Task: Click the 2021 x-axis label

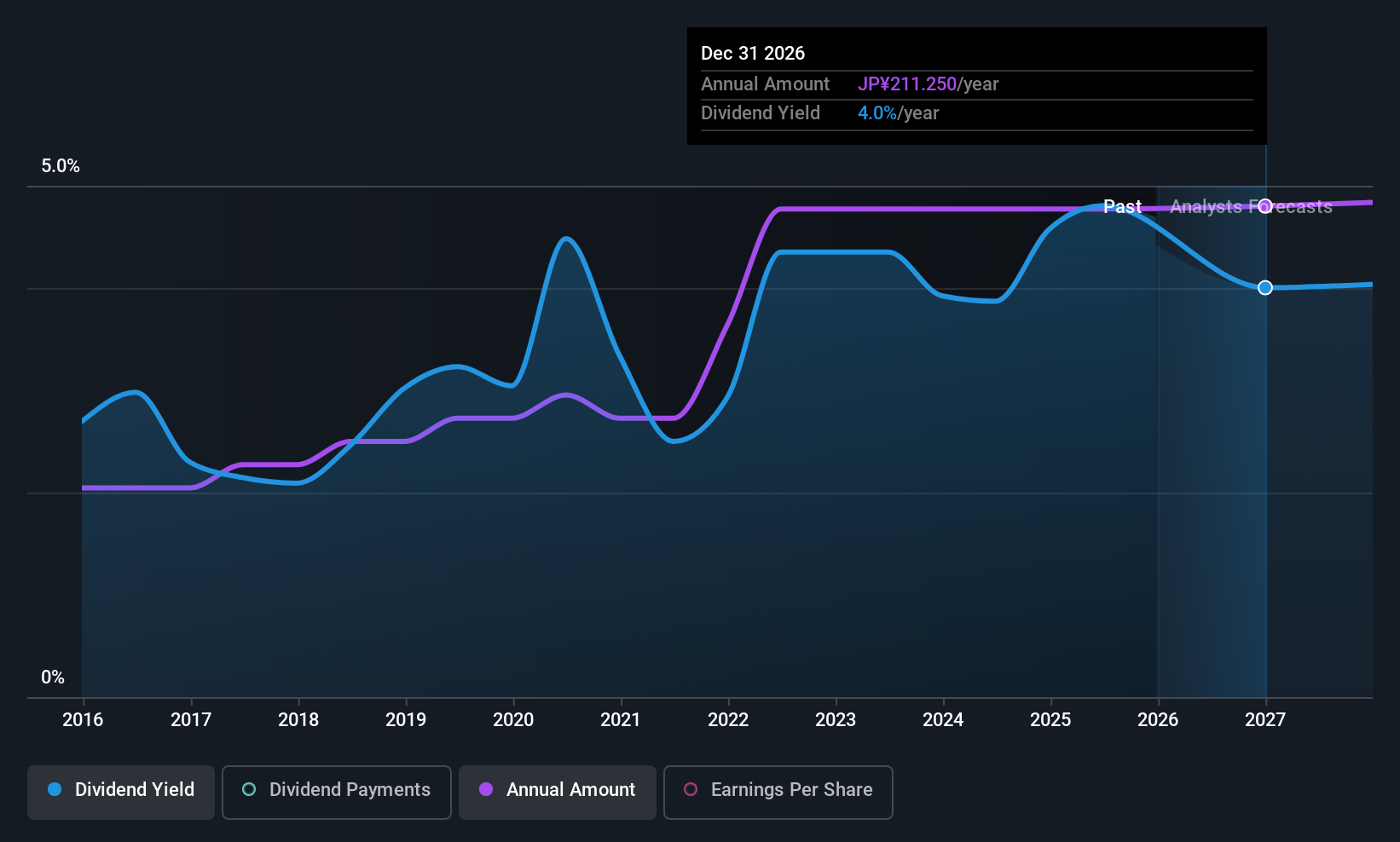Action: [x=621, y=720]
